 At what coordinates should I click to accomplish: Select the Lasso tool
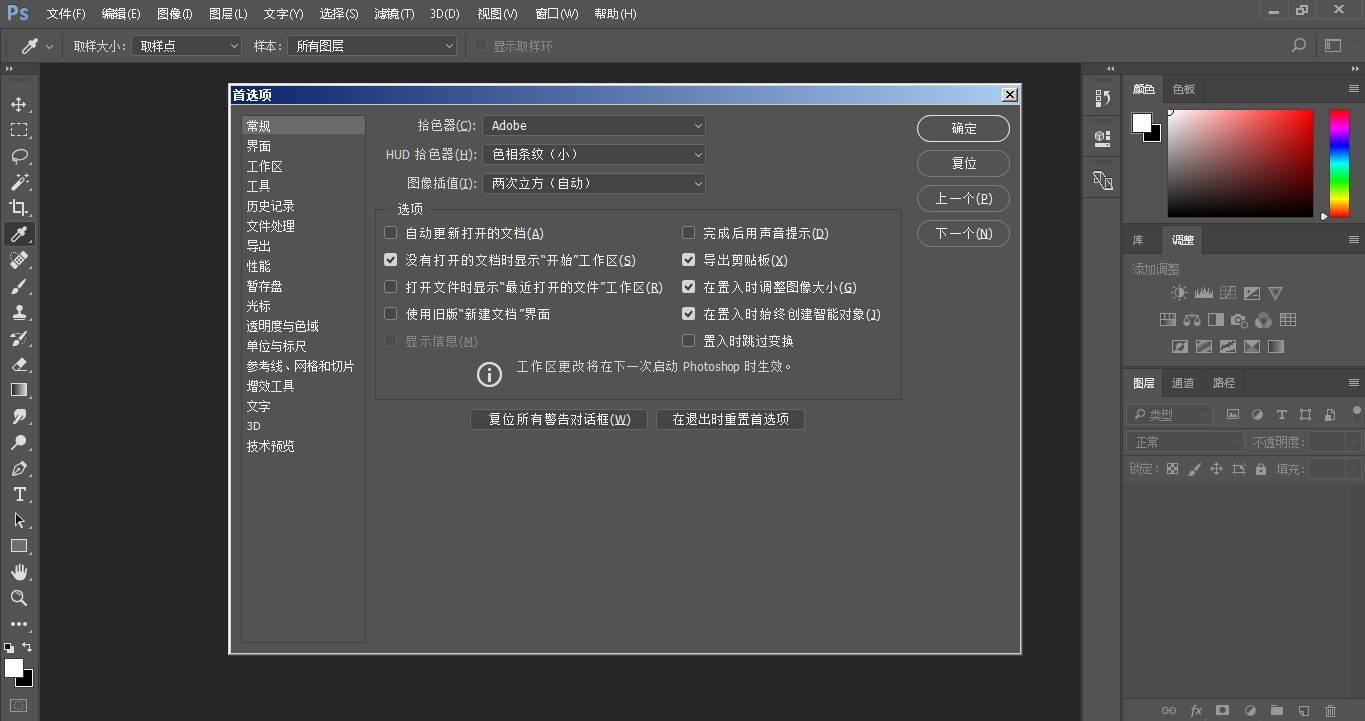(19, 156)
